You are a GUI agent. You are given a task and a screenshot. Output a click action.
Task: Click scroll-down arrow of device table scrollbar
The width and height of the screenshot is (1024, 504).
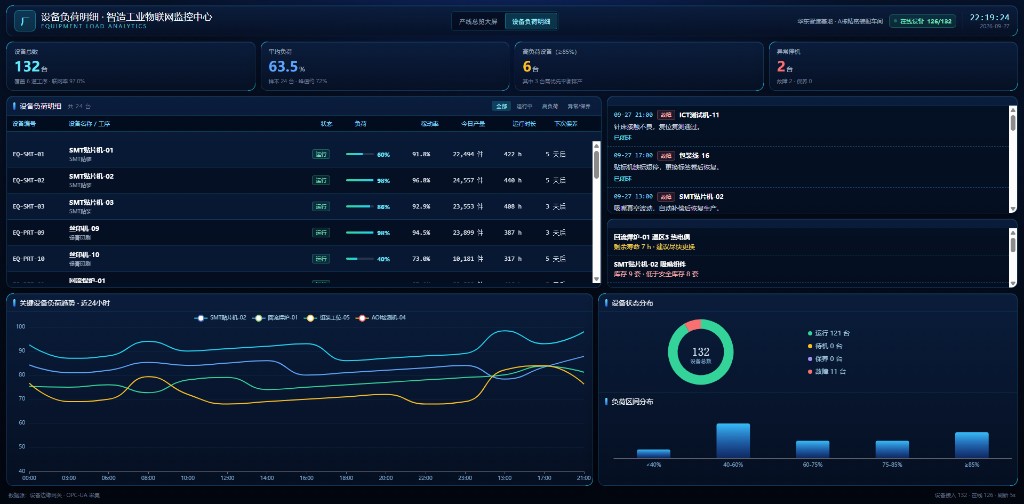click(x=596, y=279)
